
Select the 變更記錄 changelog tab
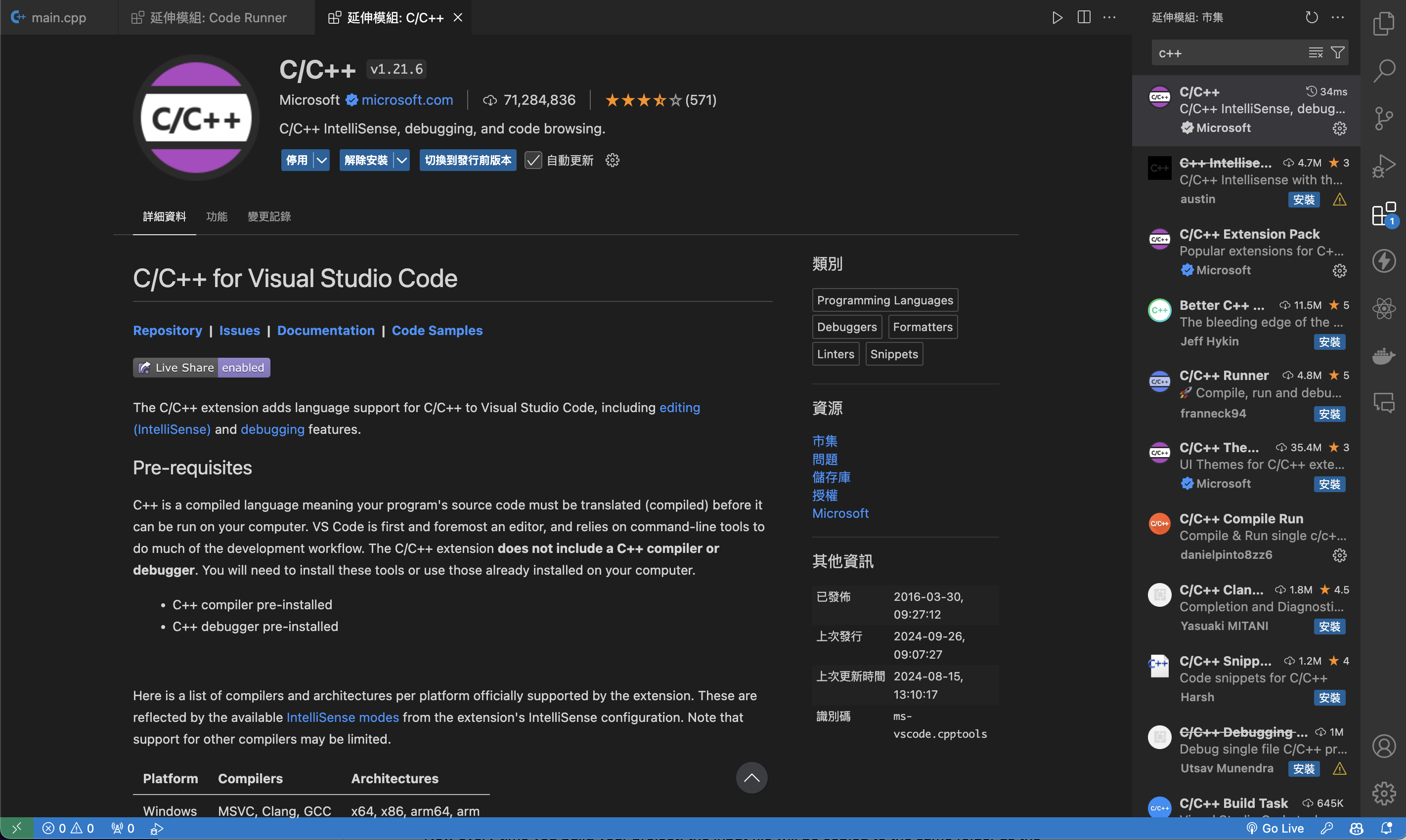pos(269,216)
